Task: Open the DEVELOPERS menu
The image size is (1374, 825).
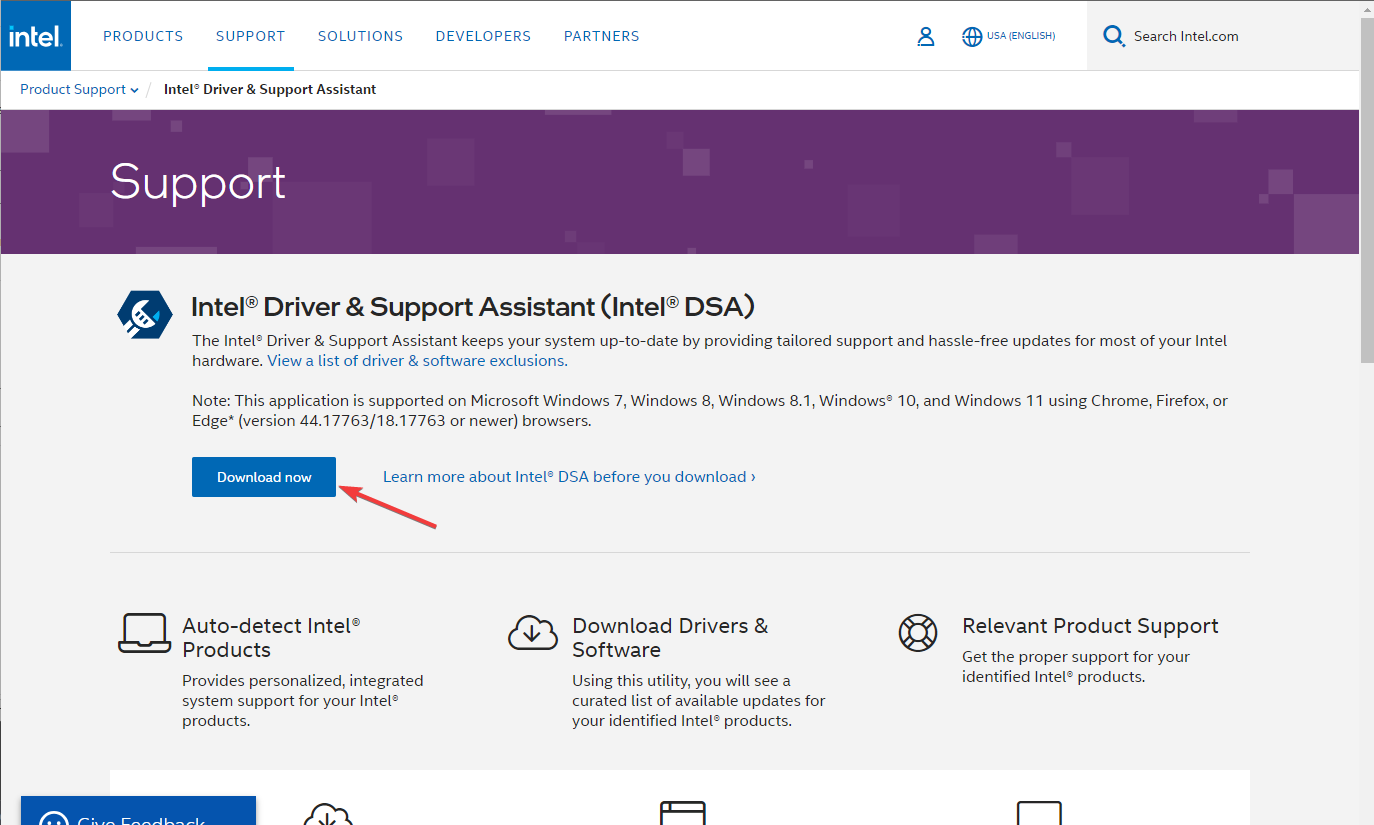Action: [483, 36]
